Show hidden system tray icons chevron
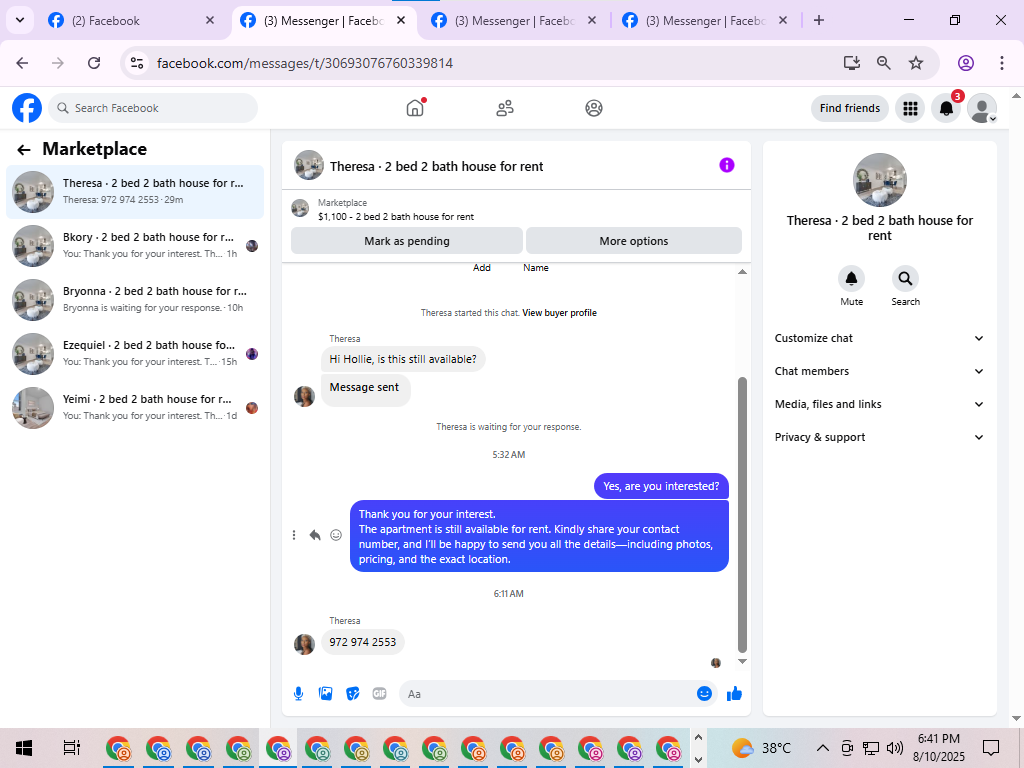1024x768 pixels. point(823,748)
